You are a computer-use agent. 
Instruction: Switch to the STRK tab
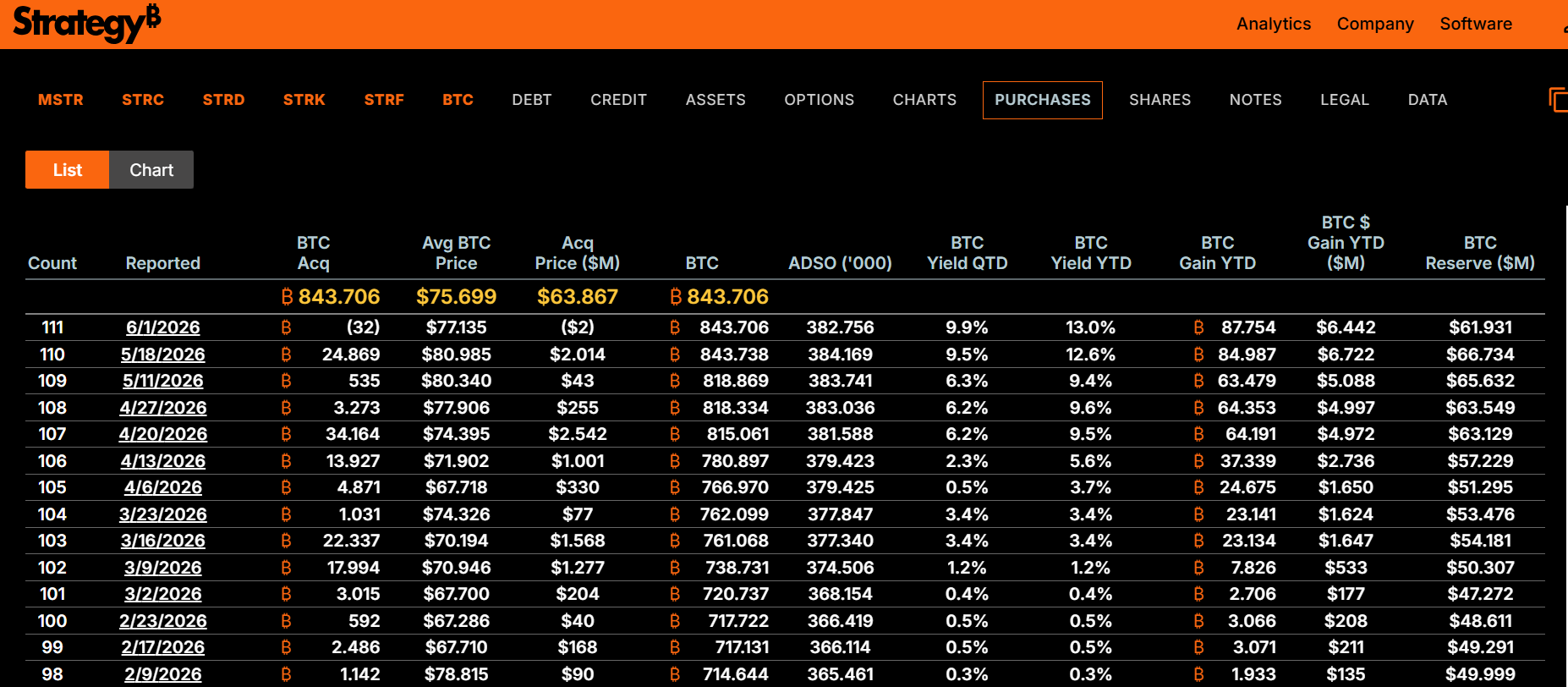pyautogui.click(x=304, y=100)
